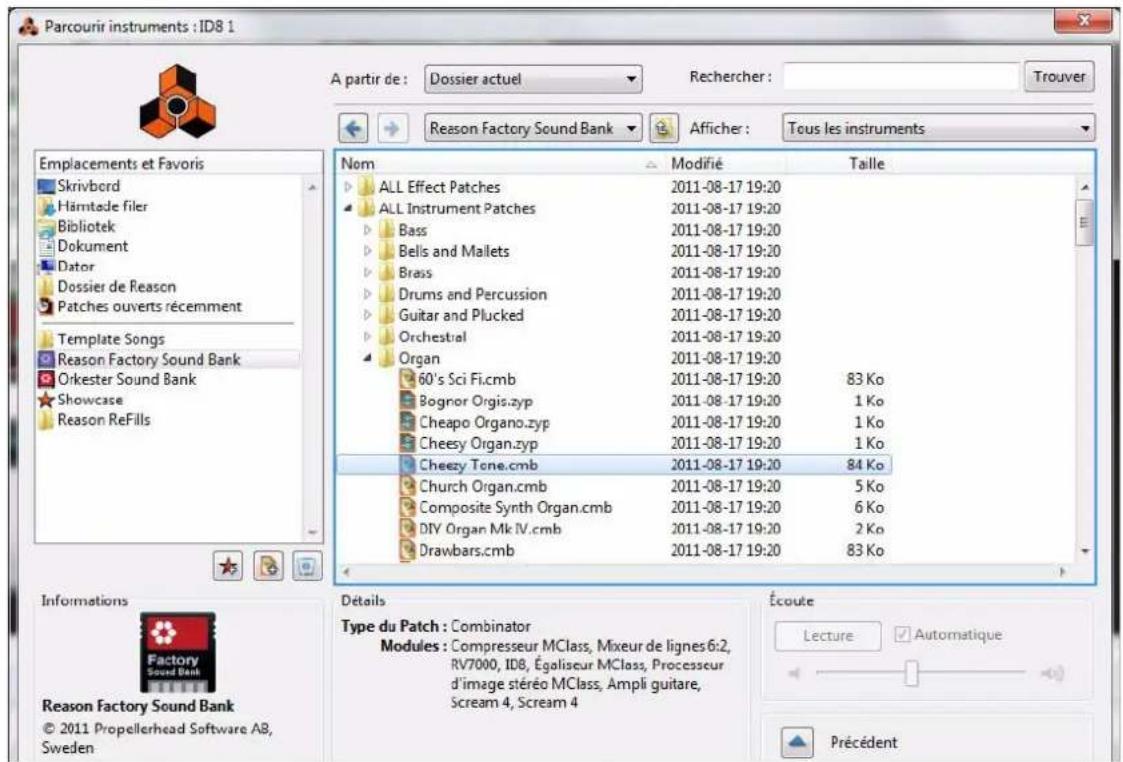Go back with the blue left arrow
This screenshot has width=1123, height=762.
coord(353,129)
